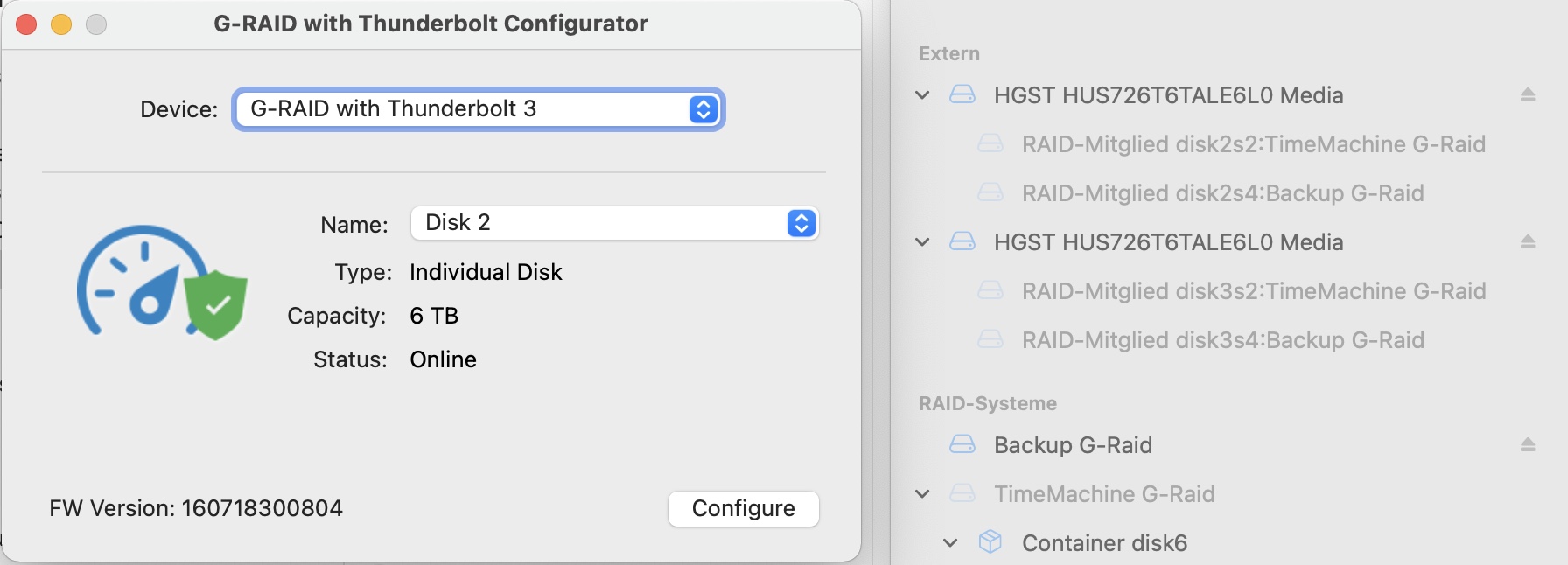1568x565 pixels.
Task: Minimize the G-RAID Configurator window
Action: click(61, 24)
